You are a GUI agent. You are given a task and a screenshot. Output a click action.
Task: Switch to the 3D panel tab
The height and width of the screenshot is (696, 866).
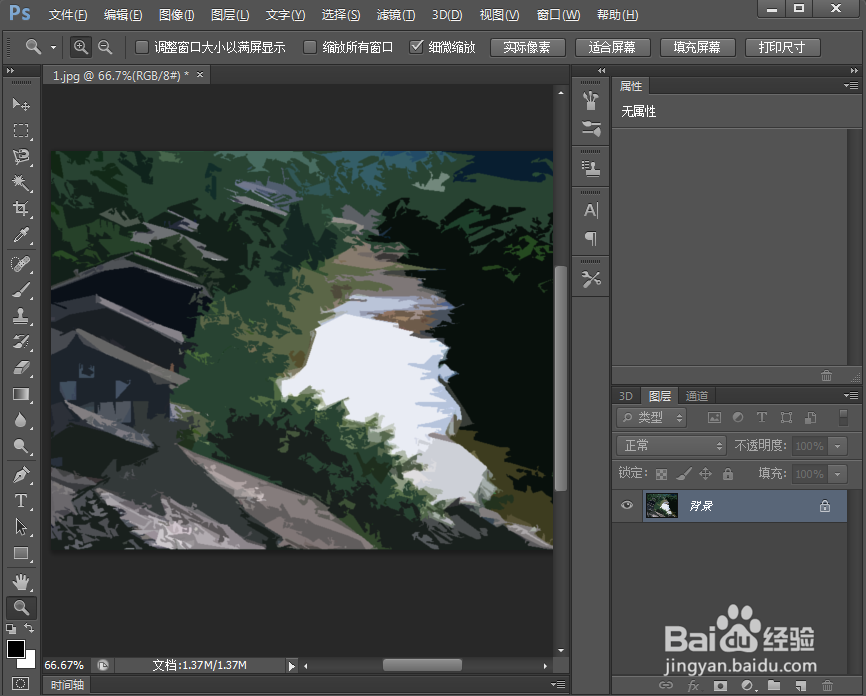click(626, 396)
